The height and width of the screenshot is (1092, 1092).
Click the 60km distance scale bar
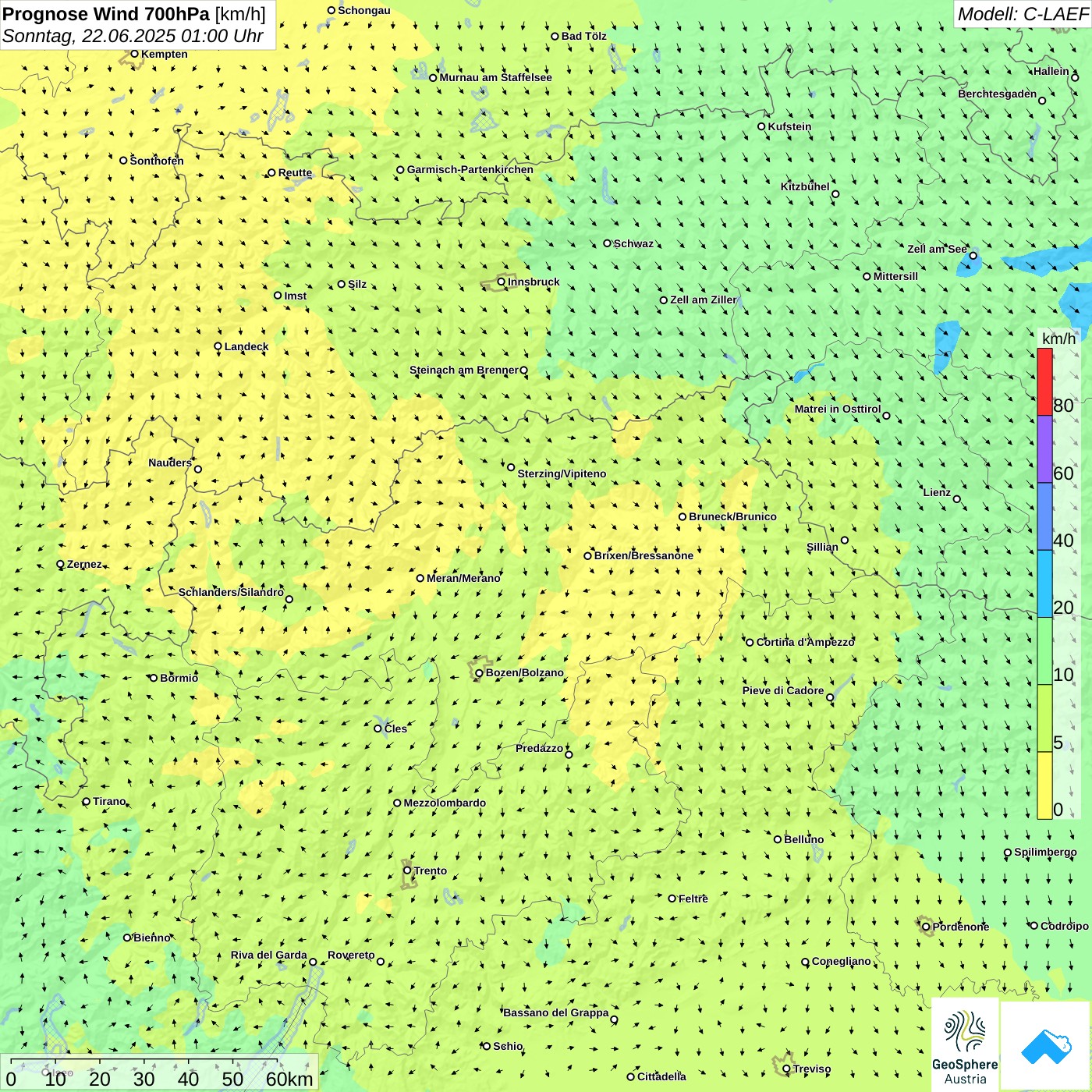[144, 1059]
